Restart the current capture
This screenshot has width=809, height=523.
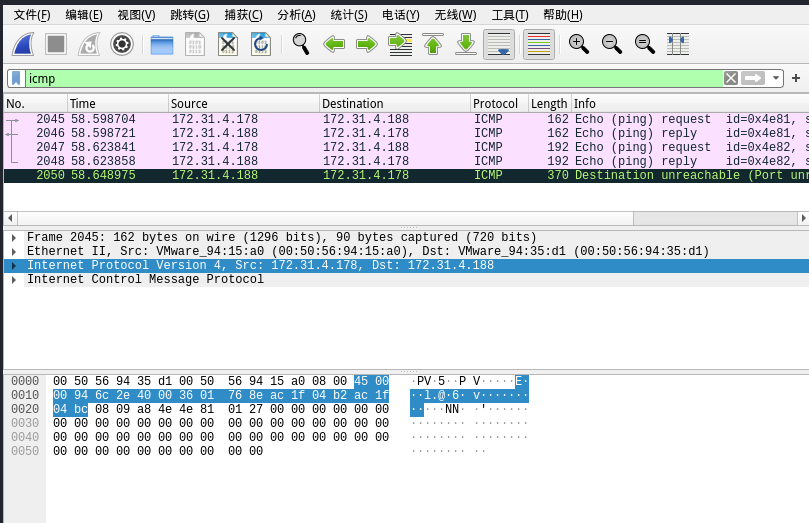point(89,44)
